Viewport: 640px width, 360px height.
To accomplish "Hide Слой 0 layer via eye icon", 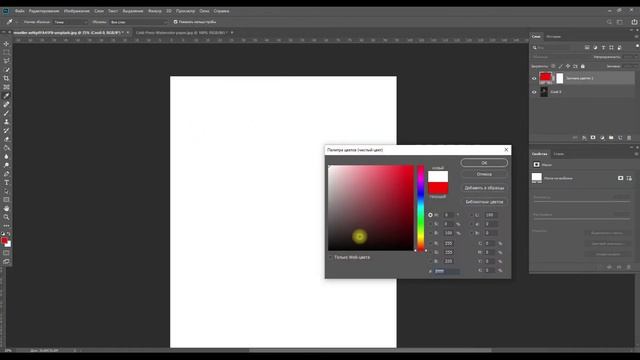I will [534, 92].
